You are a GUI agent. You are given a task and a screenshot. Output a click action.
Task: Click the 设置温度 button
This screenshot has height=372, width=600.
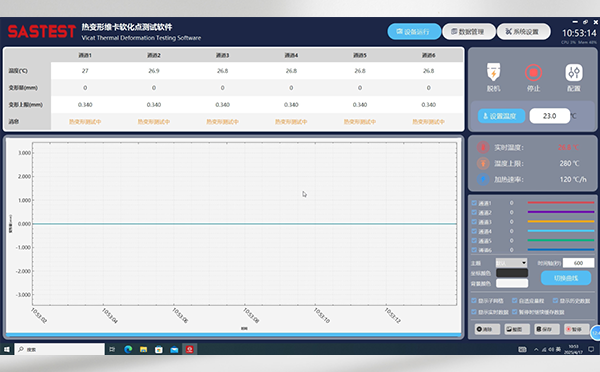click(501, 116)
